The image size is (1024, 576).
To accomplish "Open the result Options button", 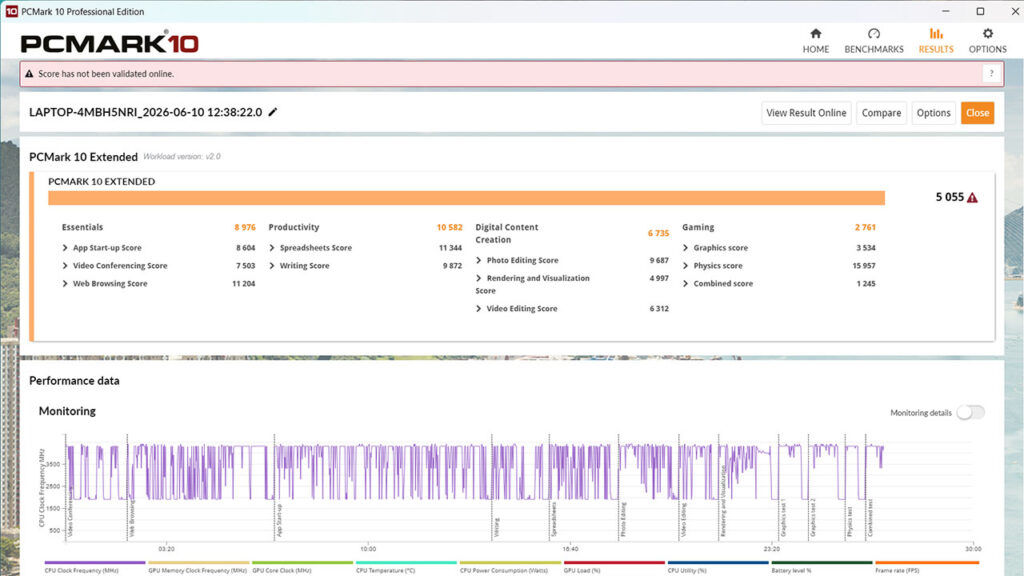I will [x=933, y=113].
